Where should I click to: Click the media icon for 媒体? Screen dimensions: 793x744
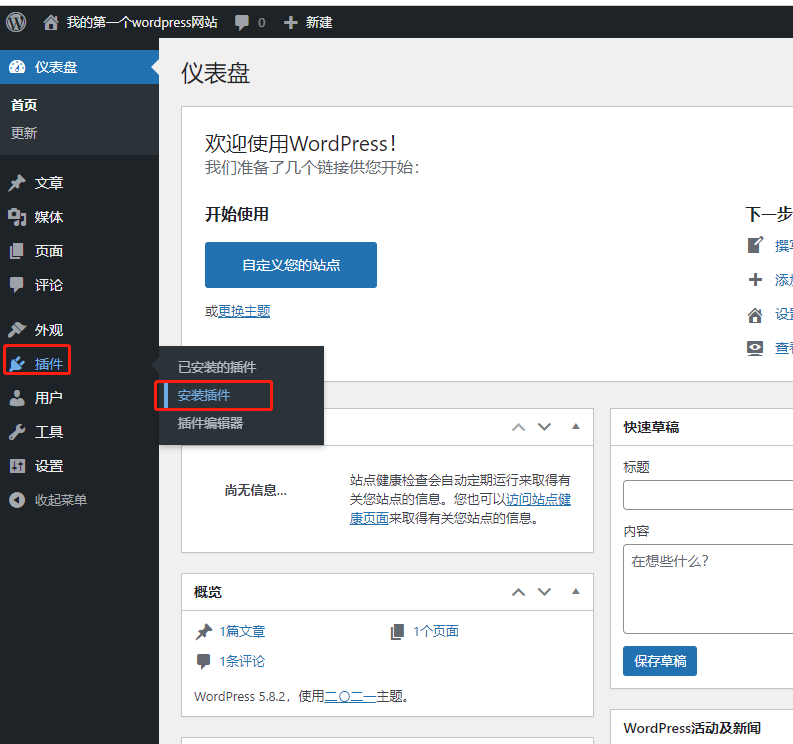17,217
